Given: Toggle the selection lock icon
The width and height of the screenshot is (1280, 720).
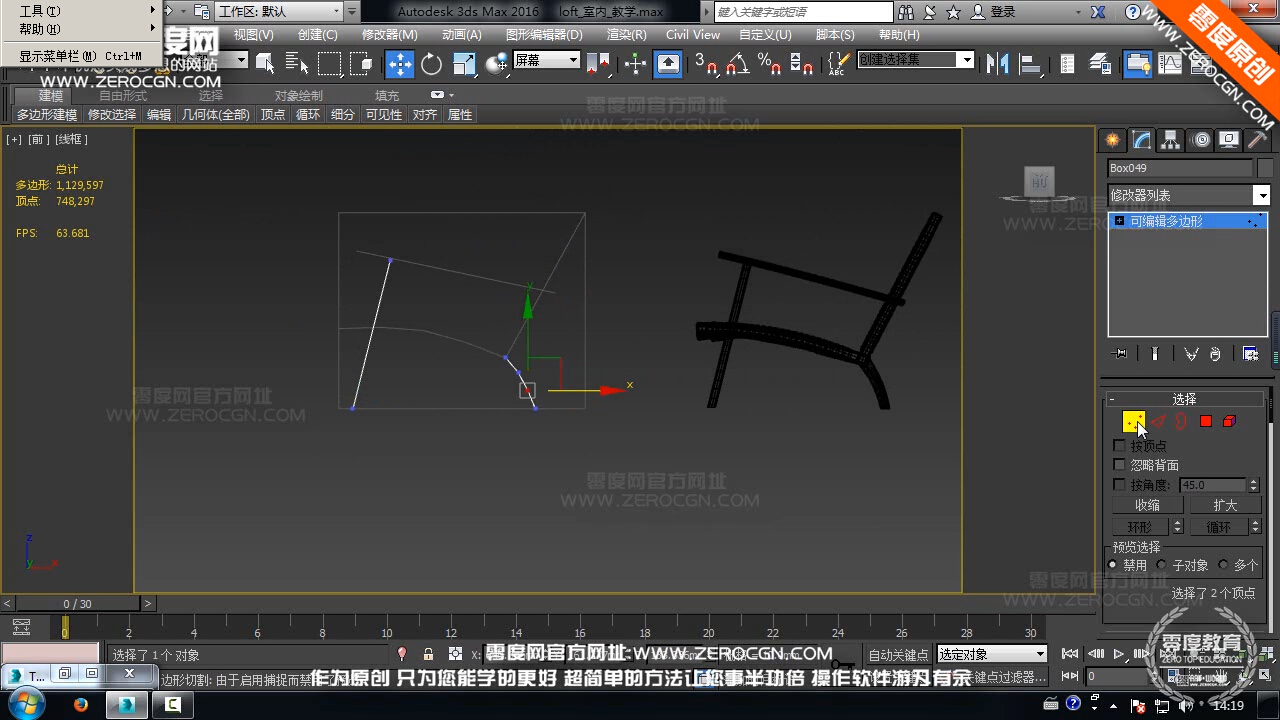Looking at the screenshot, I should [x=428, y=654].
